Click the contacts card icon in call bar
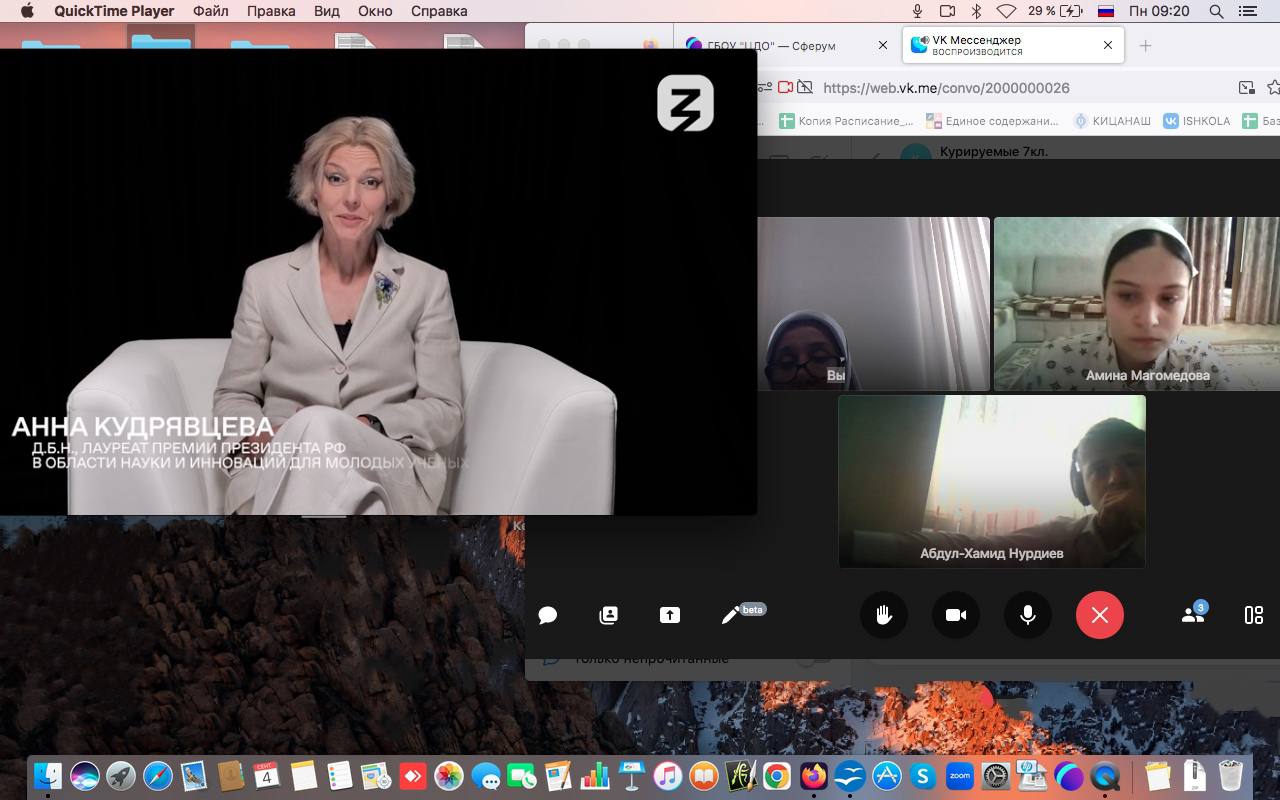 tap(608, 615)
